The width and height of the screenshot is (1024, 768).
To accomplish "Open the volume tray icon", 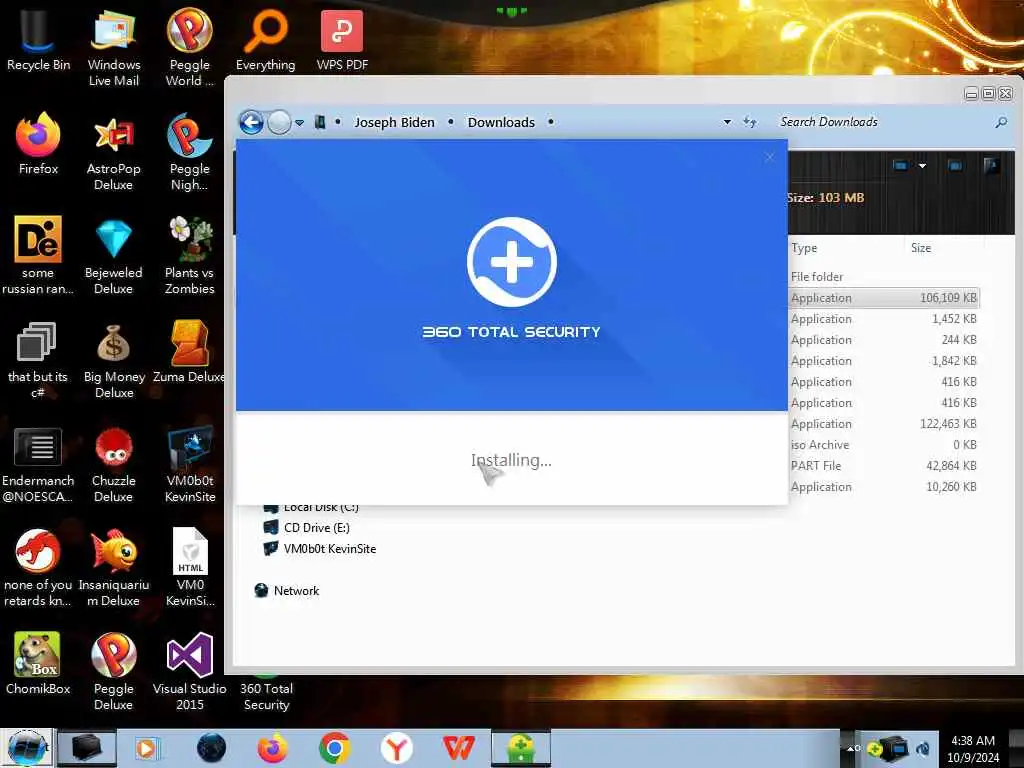I will click(x=923, y=748).
